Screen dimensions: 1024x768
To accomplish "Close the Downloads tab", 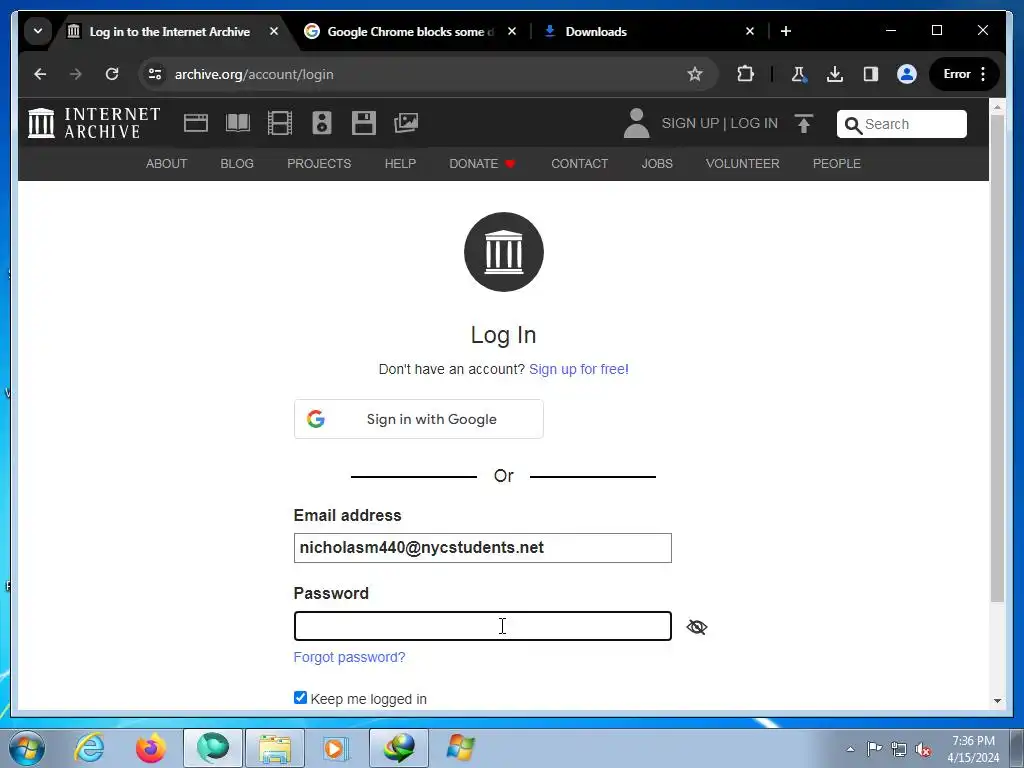I will pyautogui.click(x=750, y=31).
